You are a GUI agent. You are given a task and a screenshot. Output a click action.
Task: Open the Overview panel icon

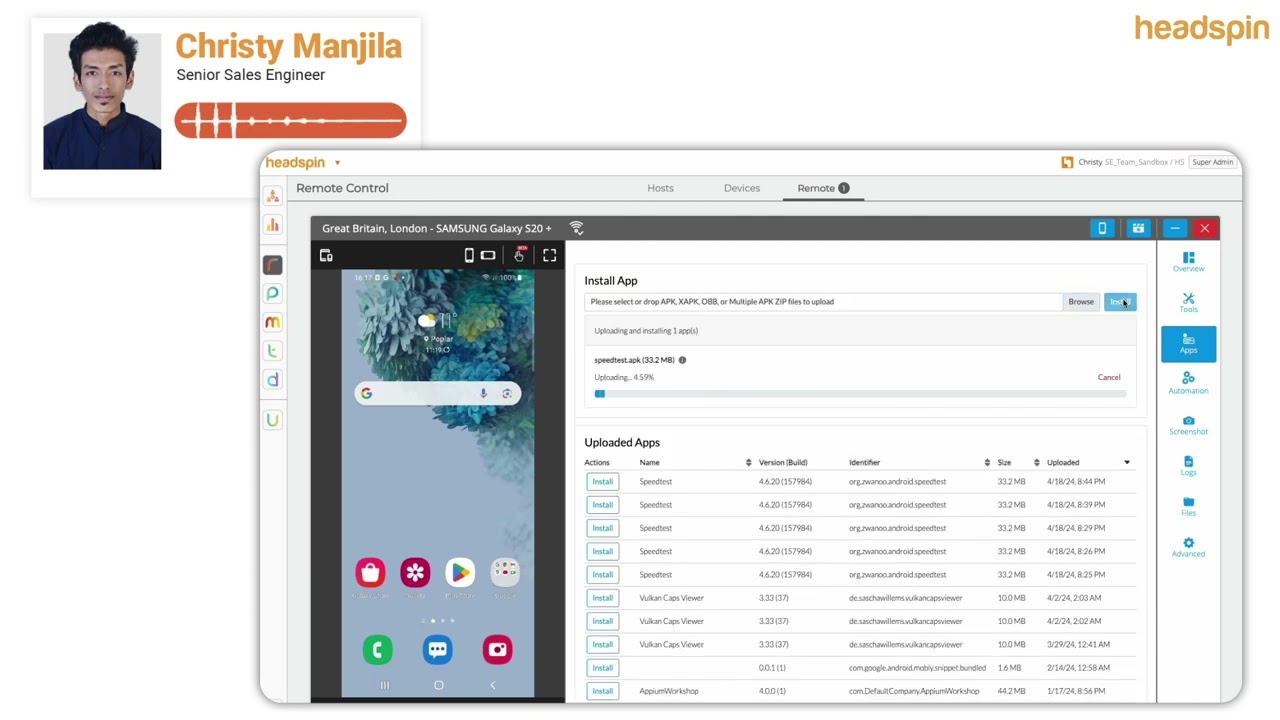point(1188,262)
